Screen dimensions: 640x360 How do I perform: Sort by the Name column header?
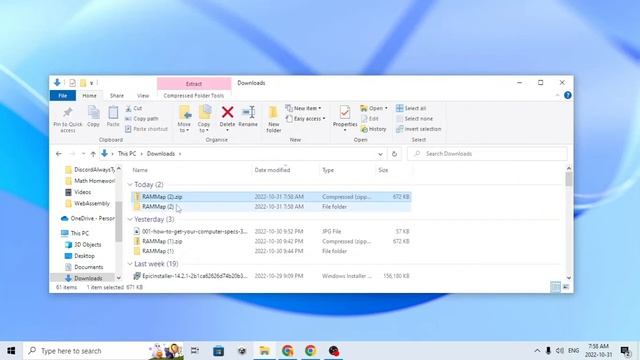click(x=140, y=170)
